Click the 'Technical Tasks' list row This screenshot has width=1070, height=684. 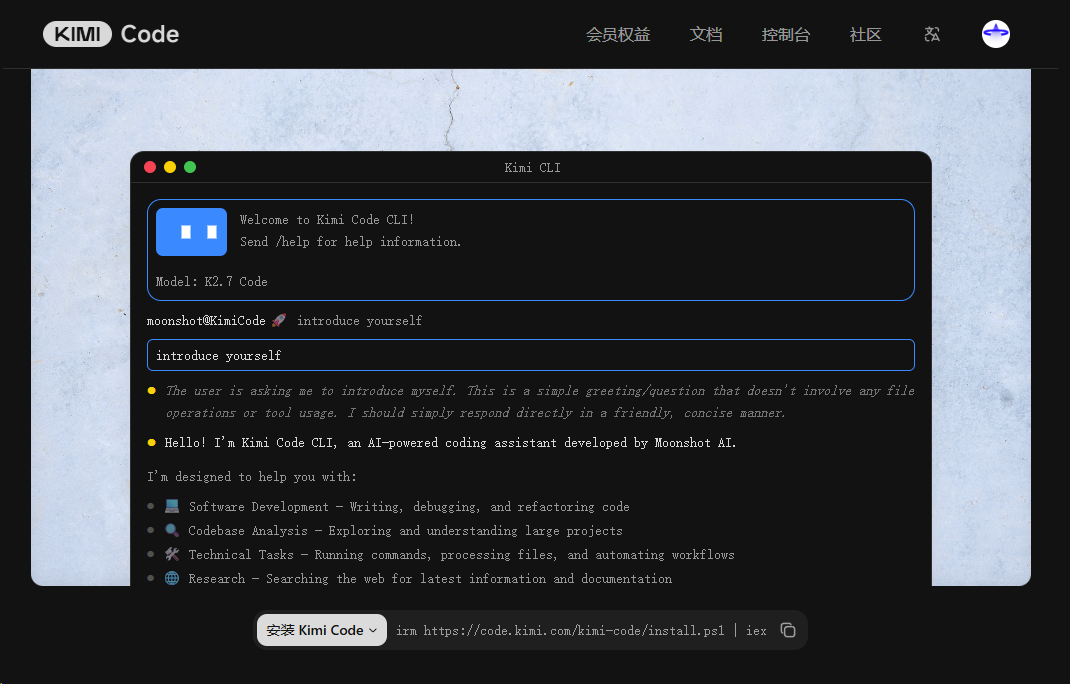pos(441,554)
